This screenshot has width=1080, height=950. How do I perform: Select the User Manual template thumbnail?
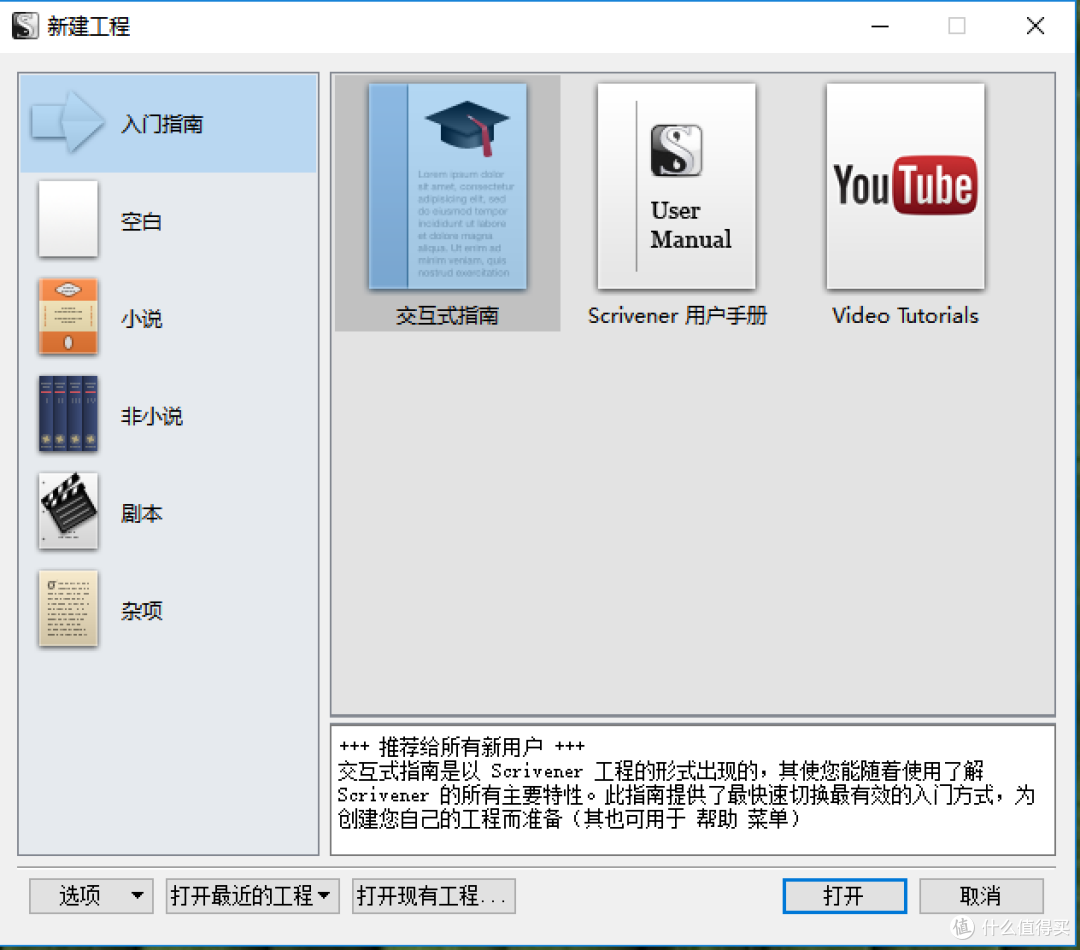676,186
